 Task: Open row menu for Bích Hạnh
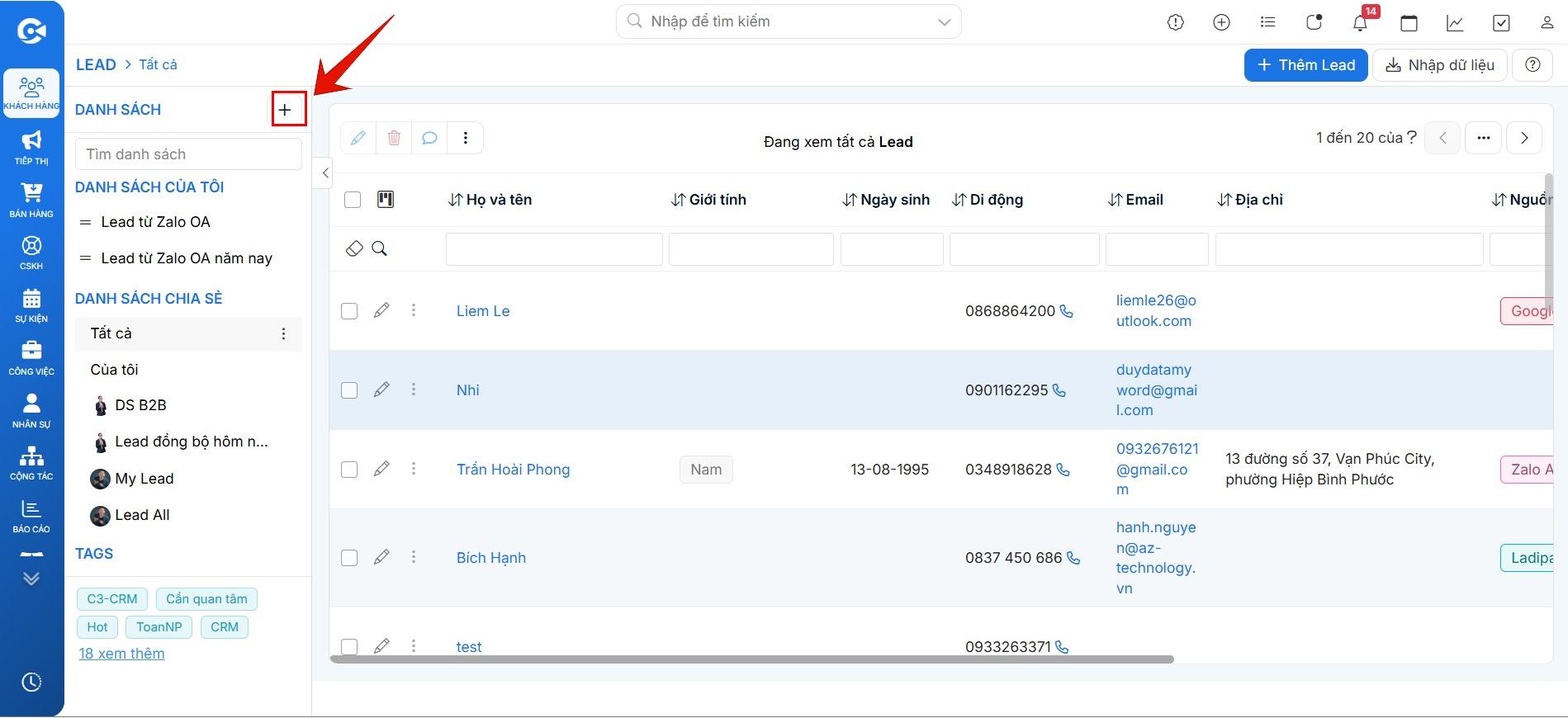click(414, 557)
